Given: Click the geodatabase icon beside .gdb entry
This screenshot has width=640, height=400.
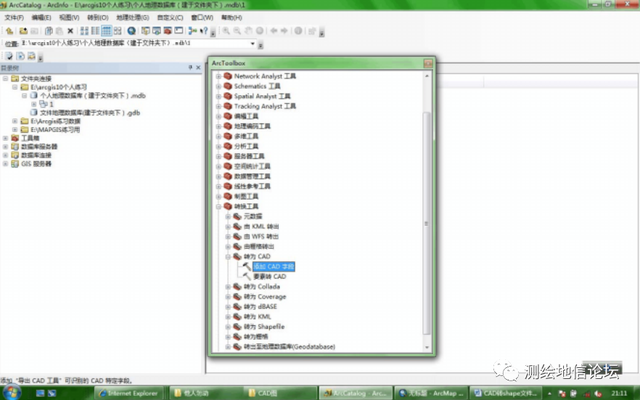Looking at the screenshot, I should [34, 113].
